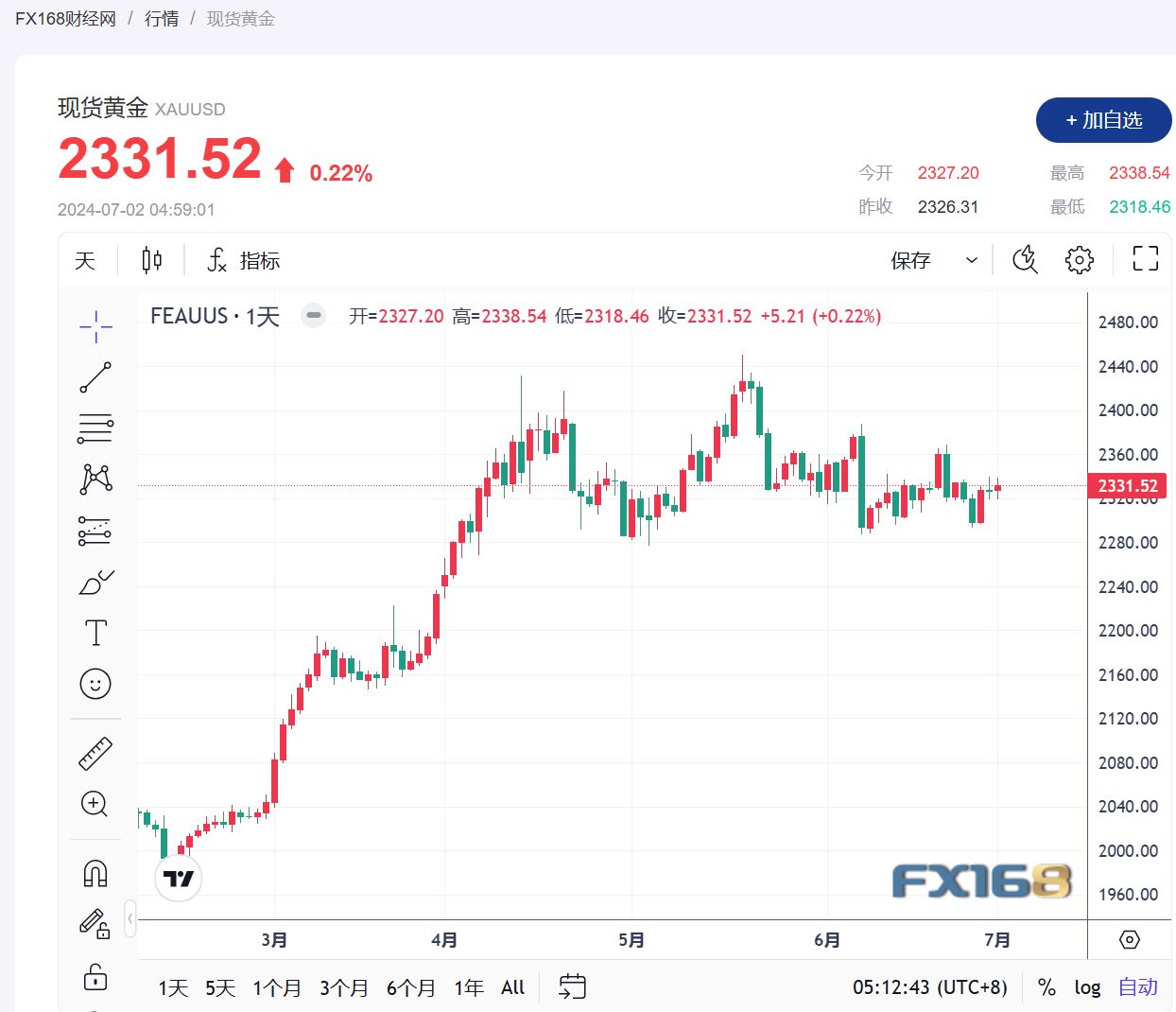Select the text annotation tool
Viewport: 1176px width, 1012px height.
[x=95, y=632]
